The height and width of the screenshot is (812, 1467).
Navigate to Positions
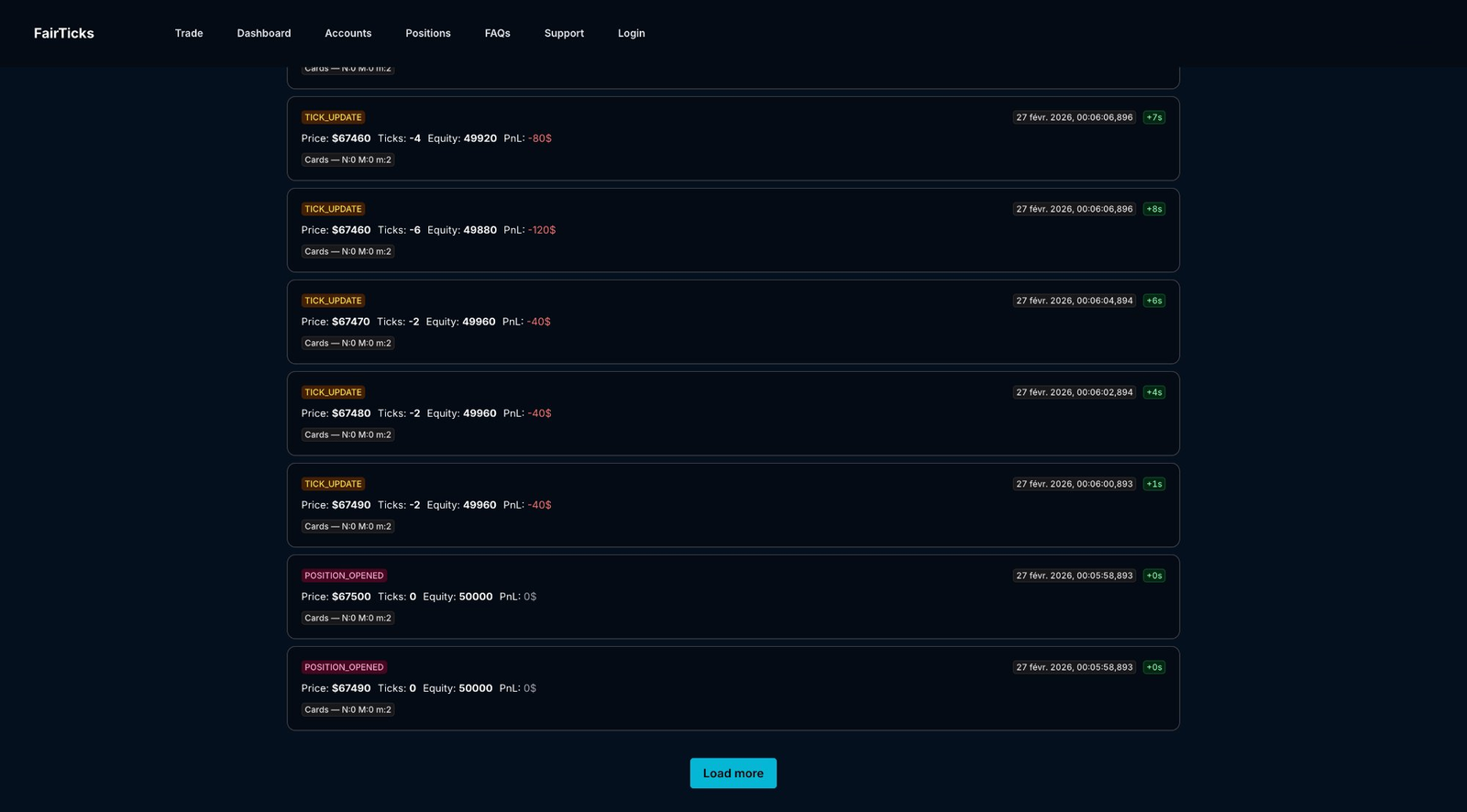427,33
